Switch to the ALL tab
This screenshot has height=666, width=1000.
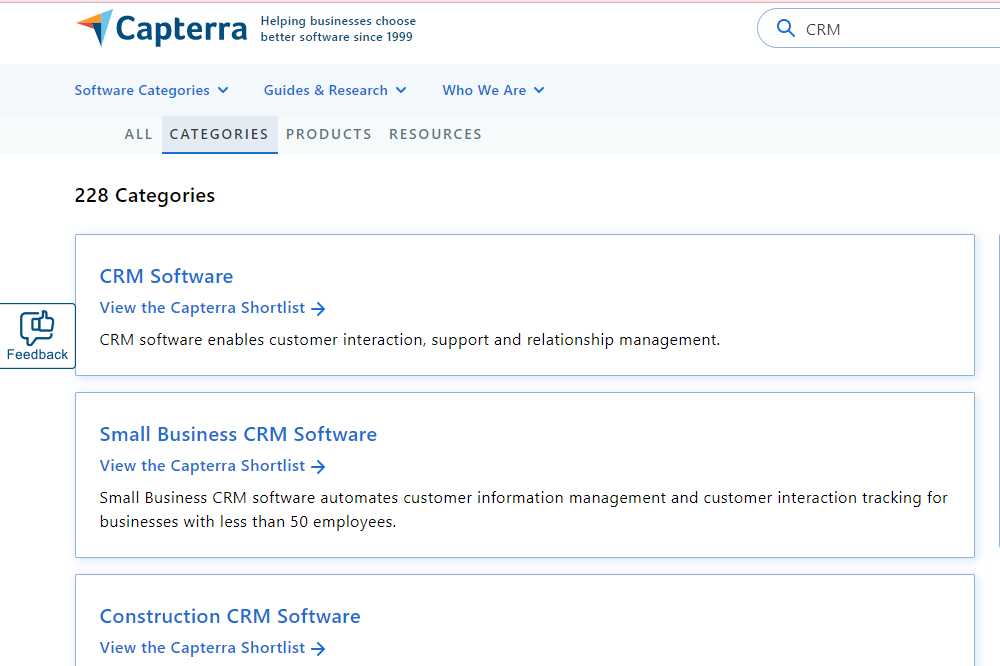point(138,134)
